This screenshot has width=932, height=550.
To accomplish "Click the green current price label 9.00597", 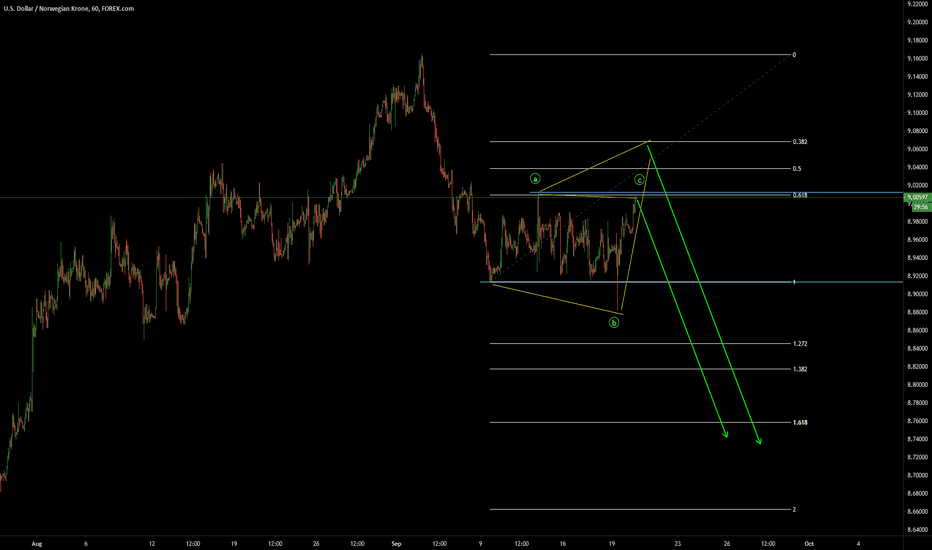I will [917, 197].
